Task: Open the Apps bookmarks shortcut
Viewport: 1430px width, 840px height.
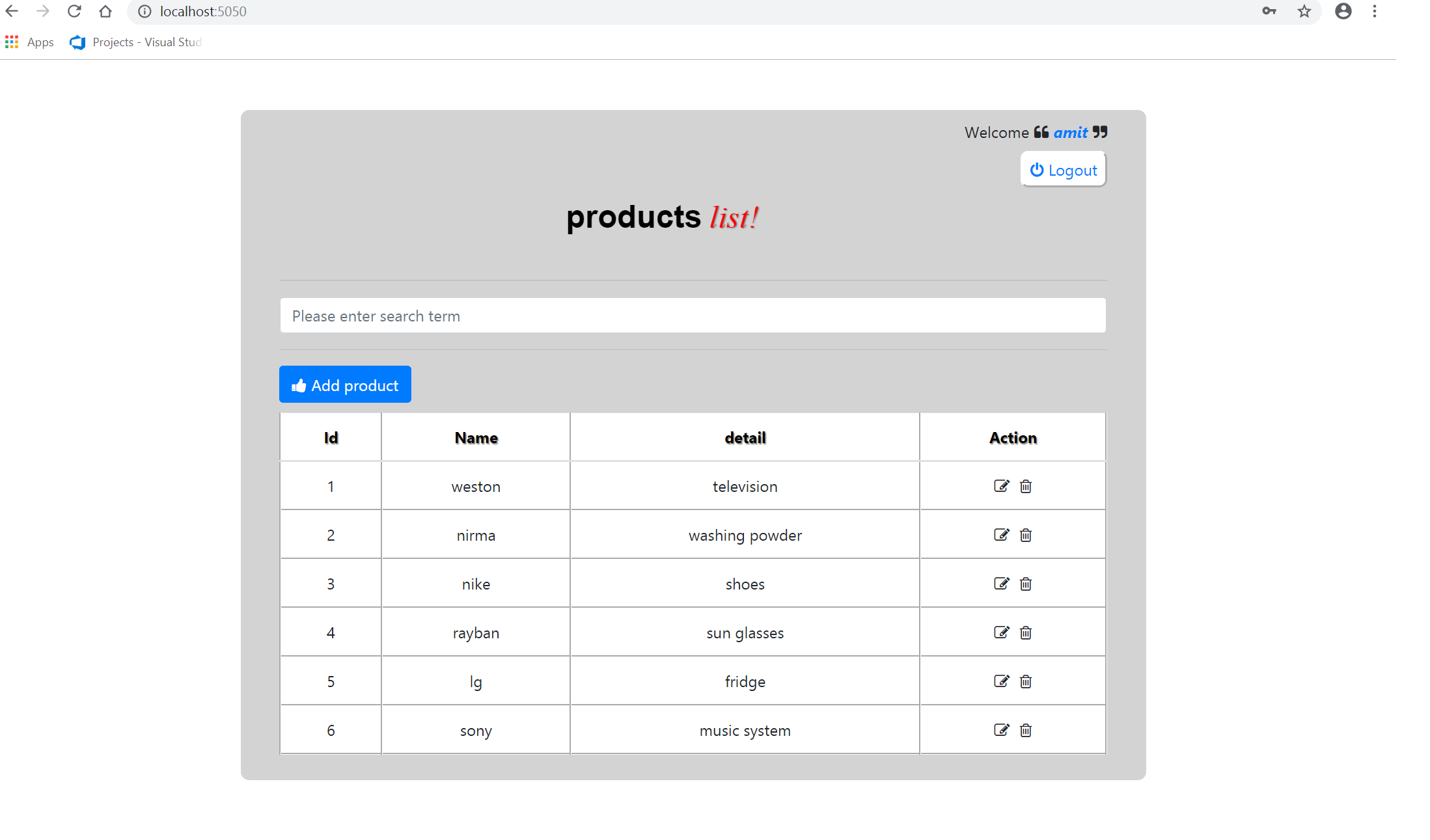Action: [x=30, y=42]
